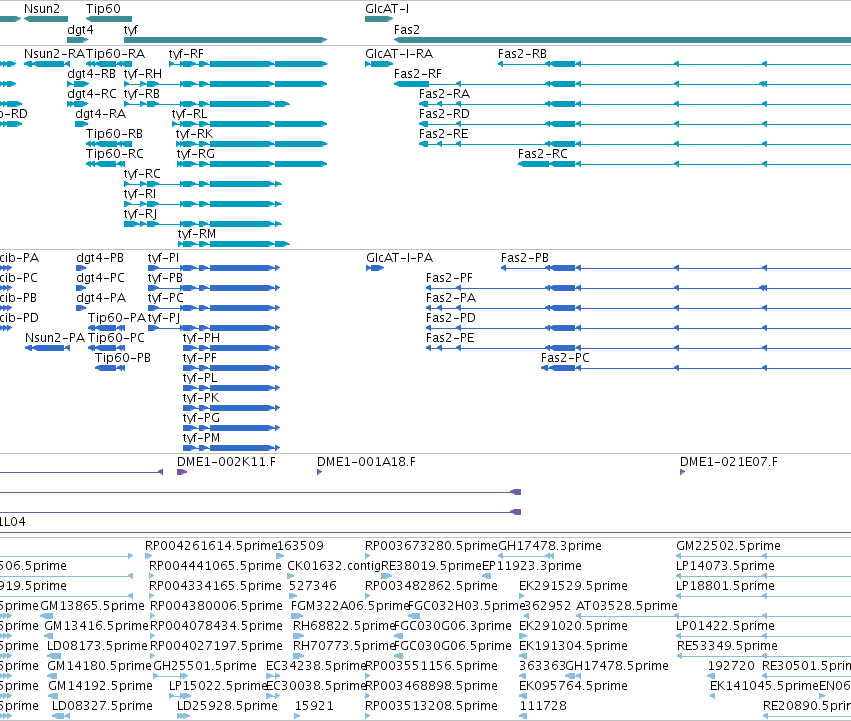
Task: Select EST RP003513208.5prime
Action: 431,706
